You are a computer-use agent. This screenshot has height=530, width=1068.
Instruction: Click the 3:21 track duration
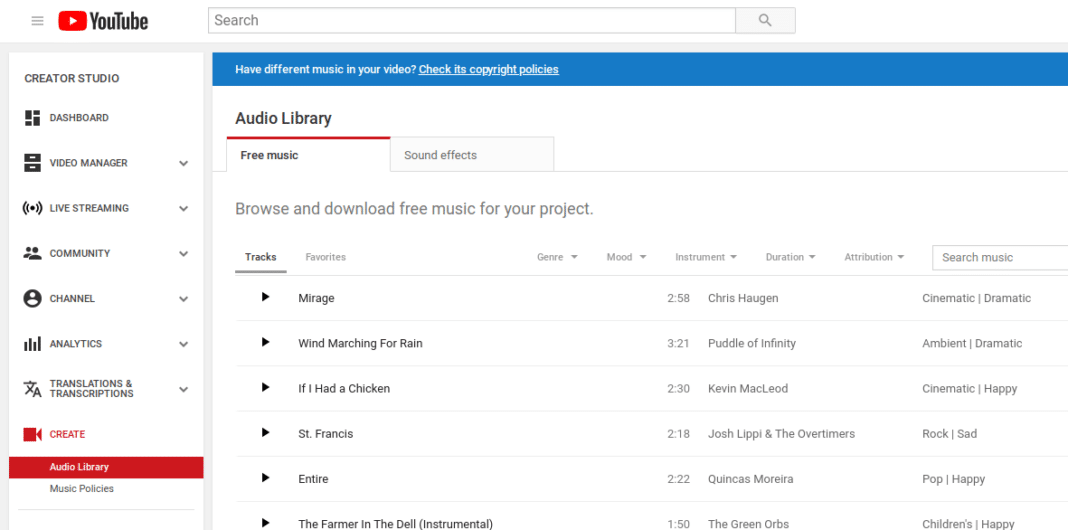pos(678,343)
